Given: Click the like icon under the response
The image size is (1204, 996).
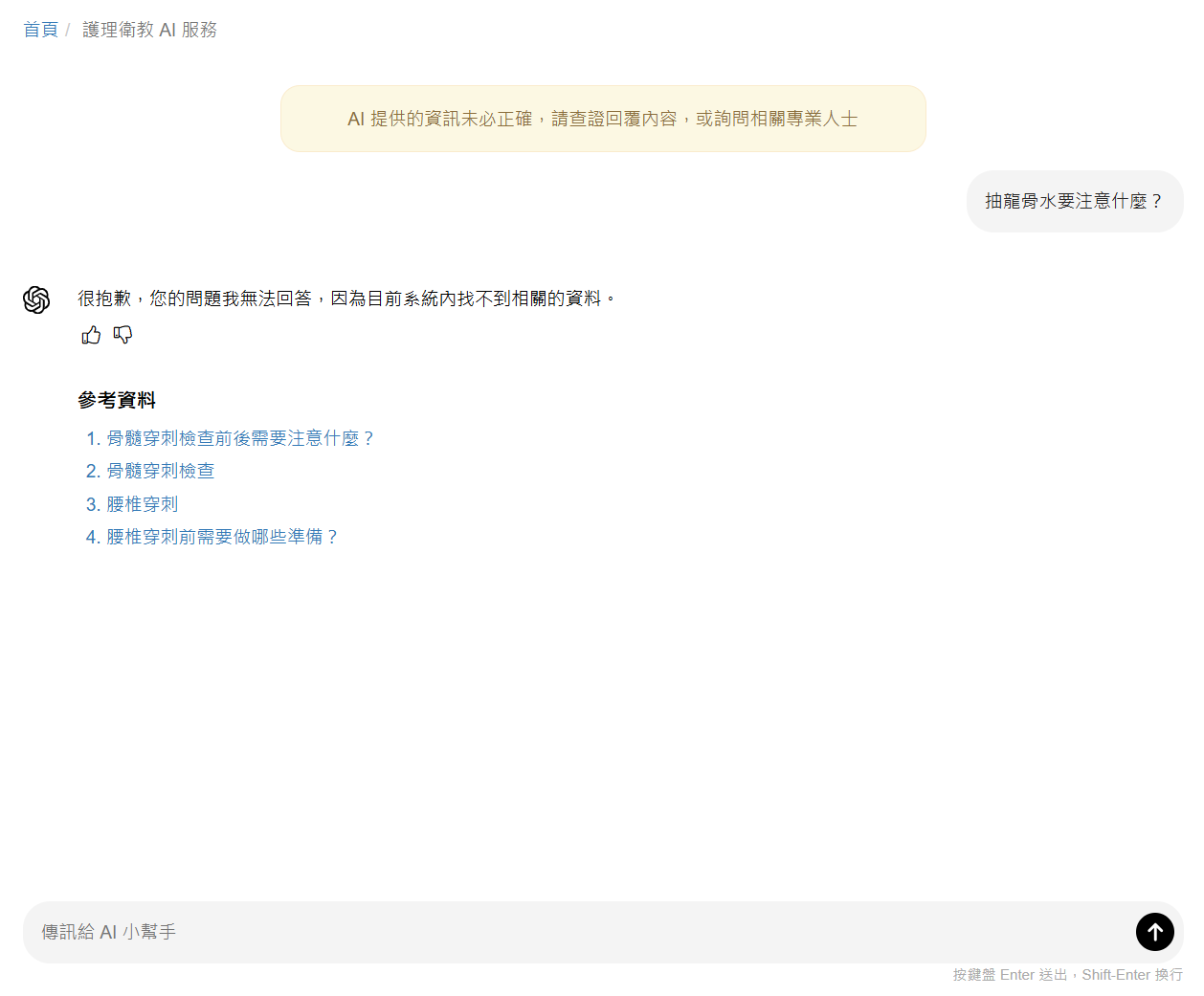Looking at the screenshot, I should (x=91, y=335).
